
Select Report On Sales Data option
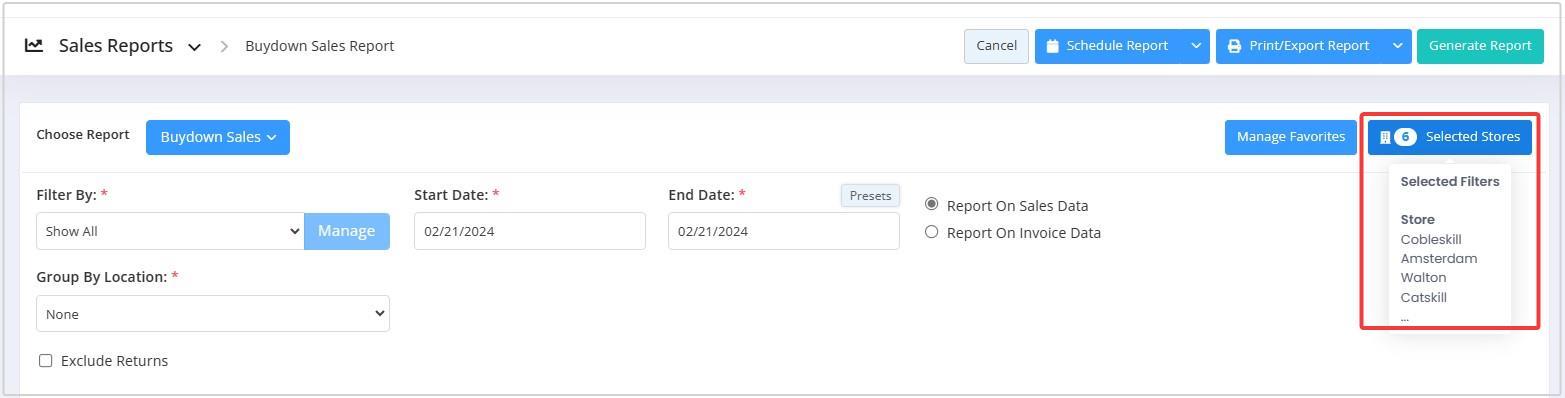[x=932, y=204]
